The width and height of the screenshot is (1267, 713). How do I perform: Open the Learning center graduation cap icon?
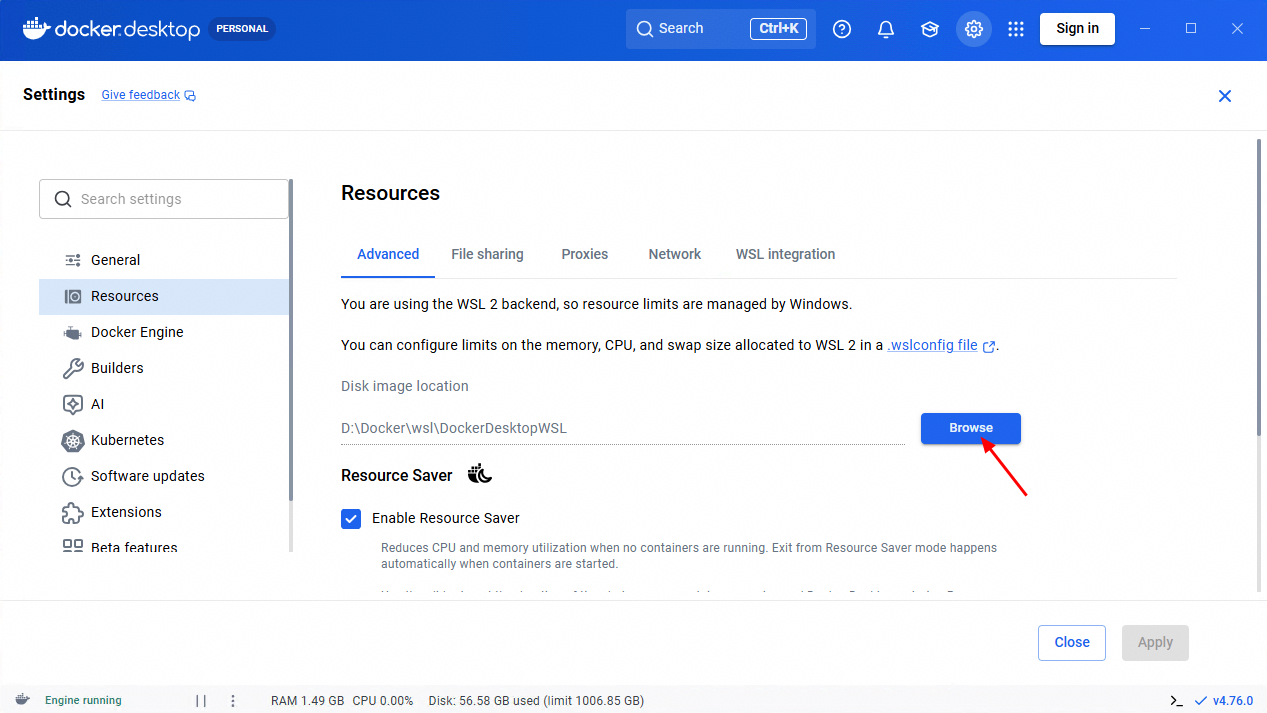click(x=930, y=29)
